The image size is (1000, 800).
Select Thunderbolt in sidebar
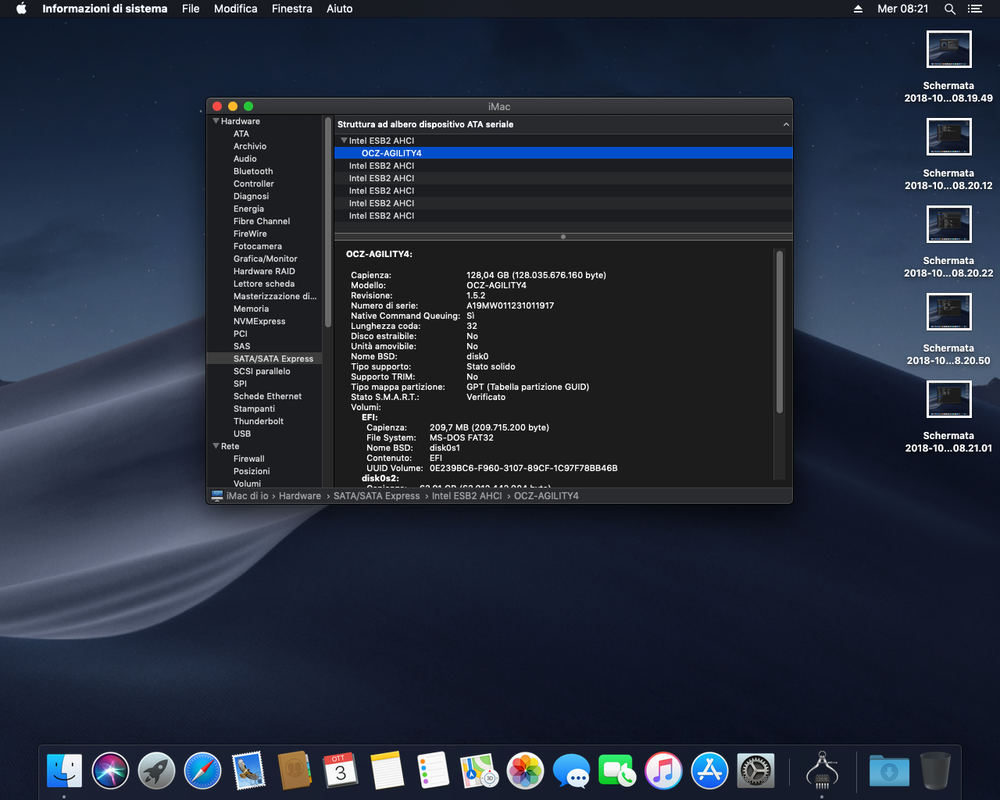pyautogui.click(x=258, y=421)
